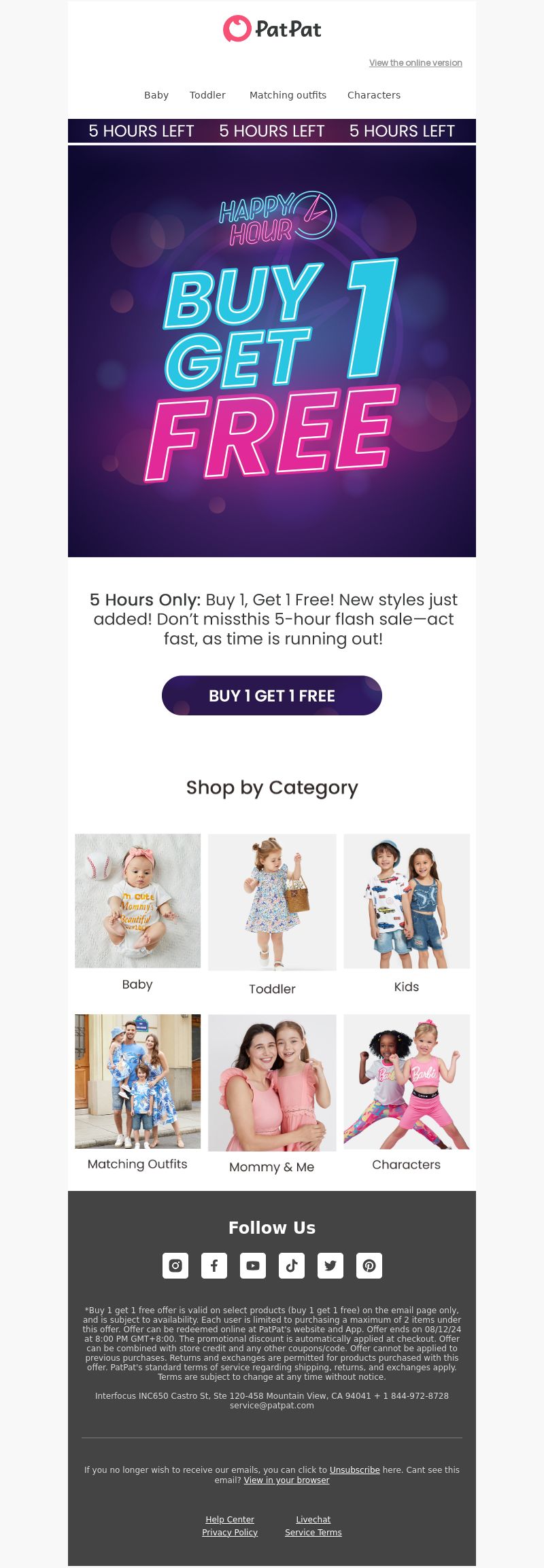Open the Instagram social icon

pos(175,1266)
